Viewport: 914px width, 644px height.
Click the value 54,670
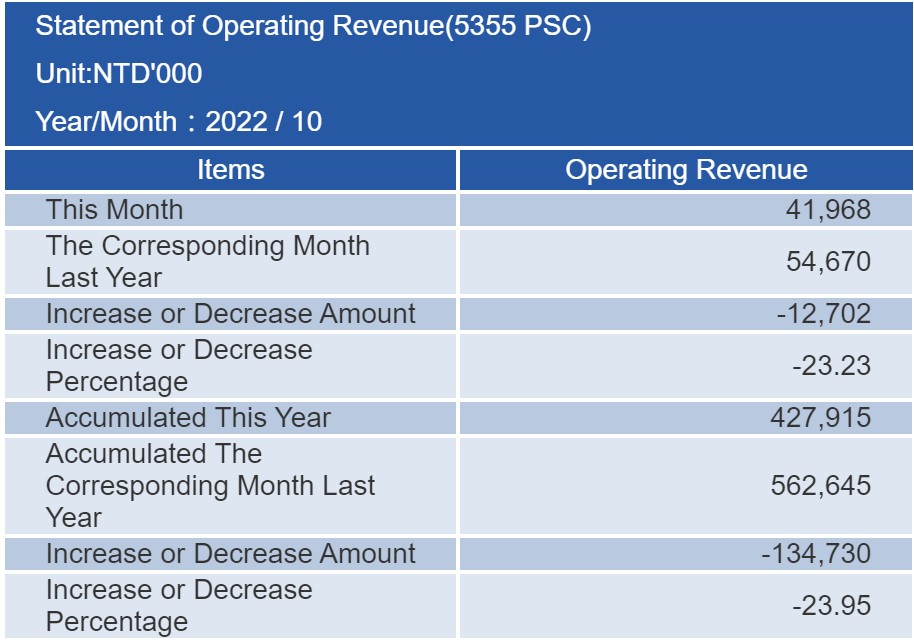coord(828,262)
